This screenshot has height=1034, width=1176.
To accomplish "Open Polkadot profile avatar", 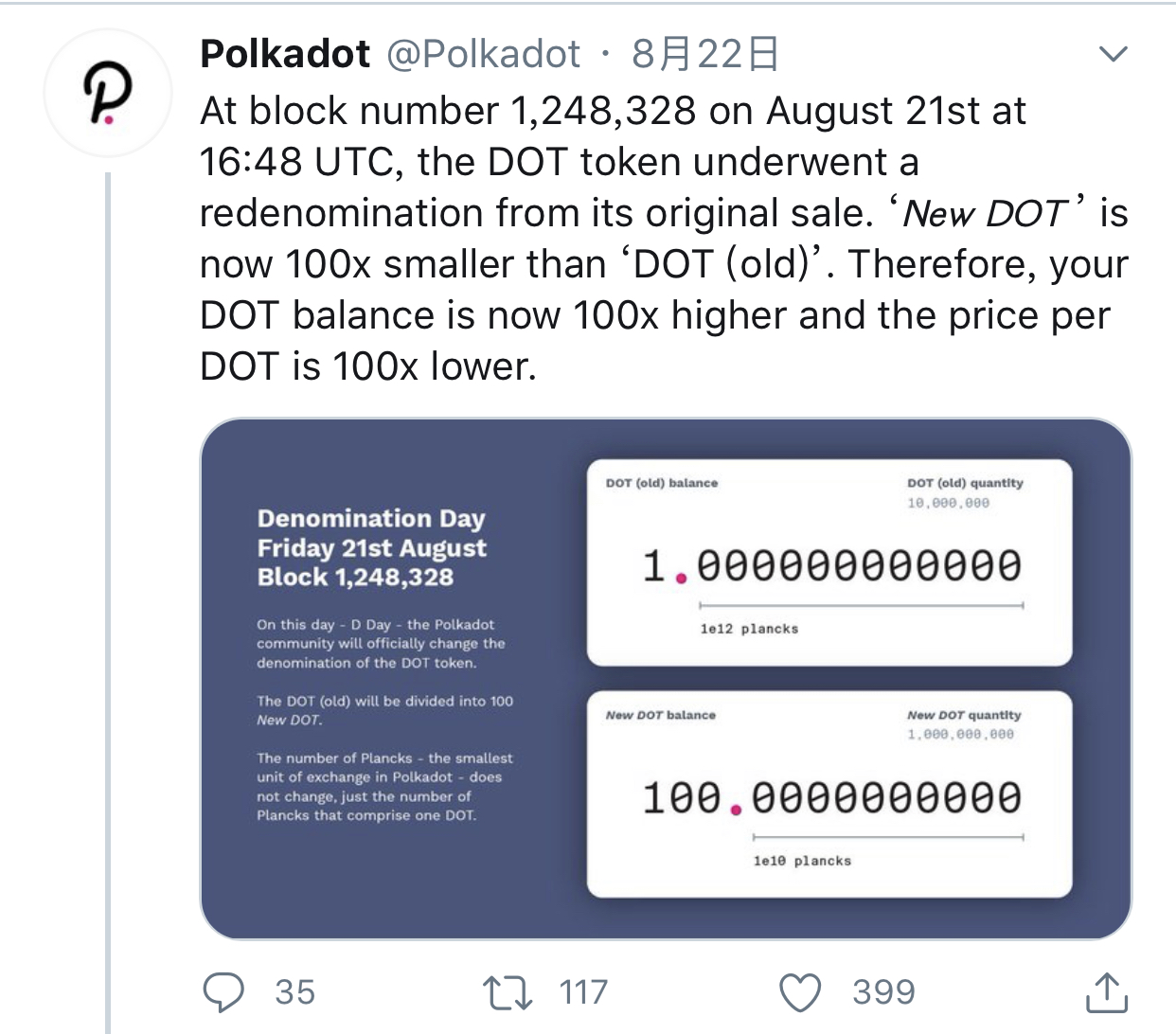I will [x=107, y=93].
